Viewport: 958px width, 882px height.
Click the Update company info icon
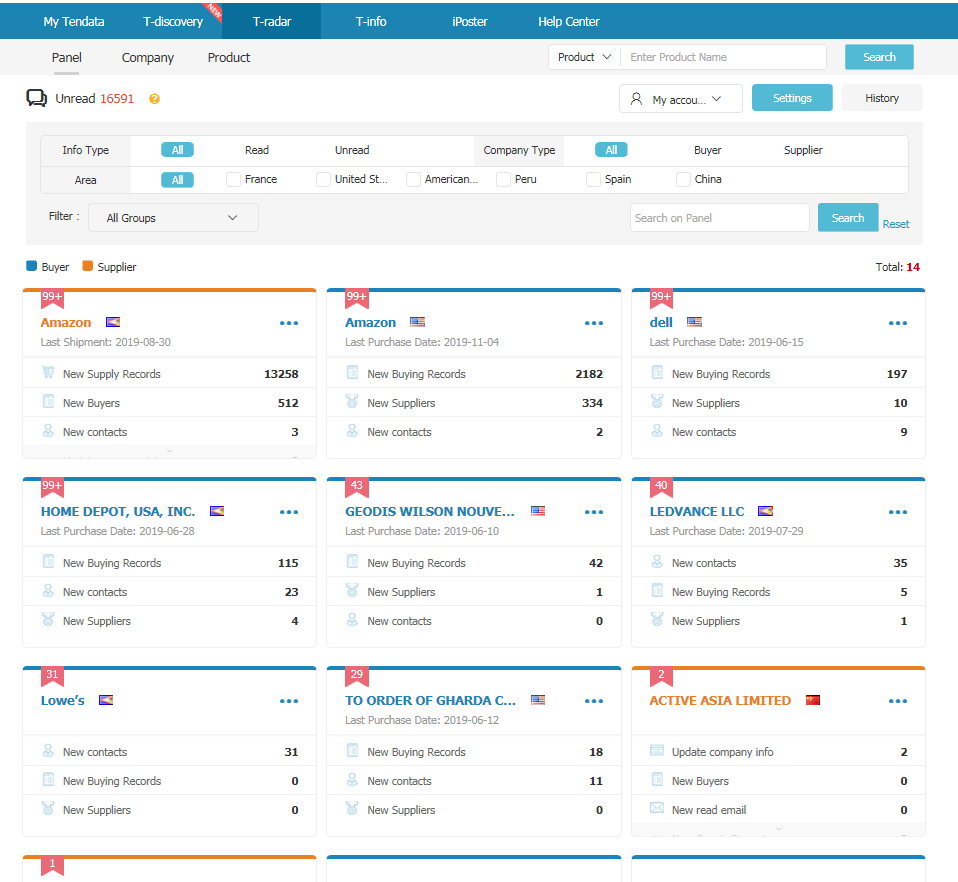(x=657, y=750)
